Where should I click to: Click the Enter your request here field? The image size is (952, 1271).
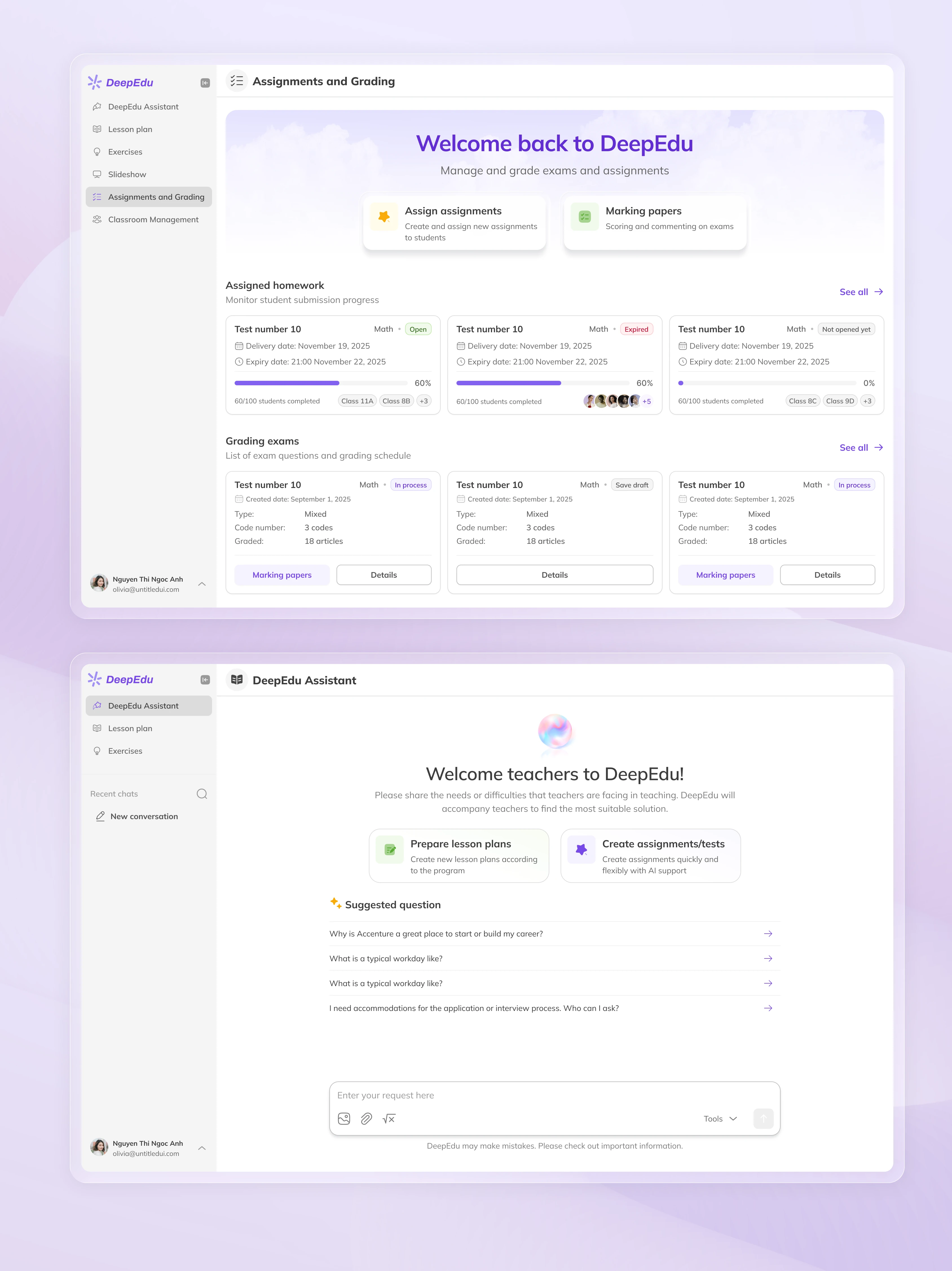click(554, 1095)
